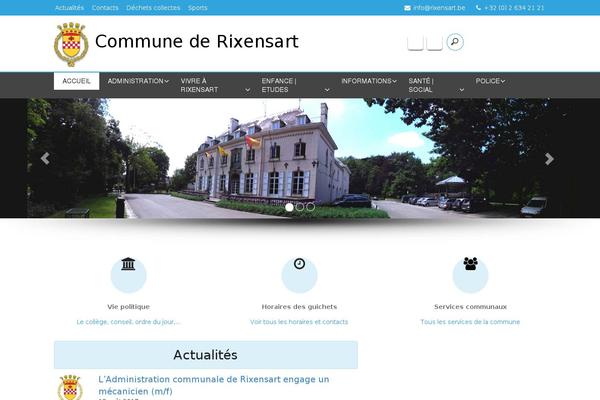Open Contacts in the top bar
This screenshot has height=400, width=600.
(105, 8)
